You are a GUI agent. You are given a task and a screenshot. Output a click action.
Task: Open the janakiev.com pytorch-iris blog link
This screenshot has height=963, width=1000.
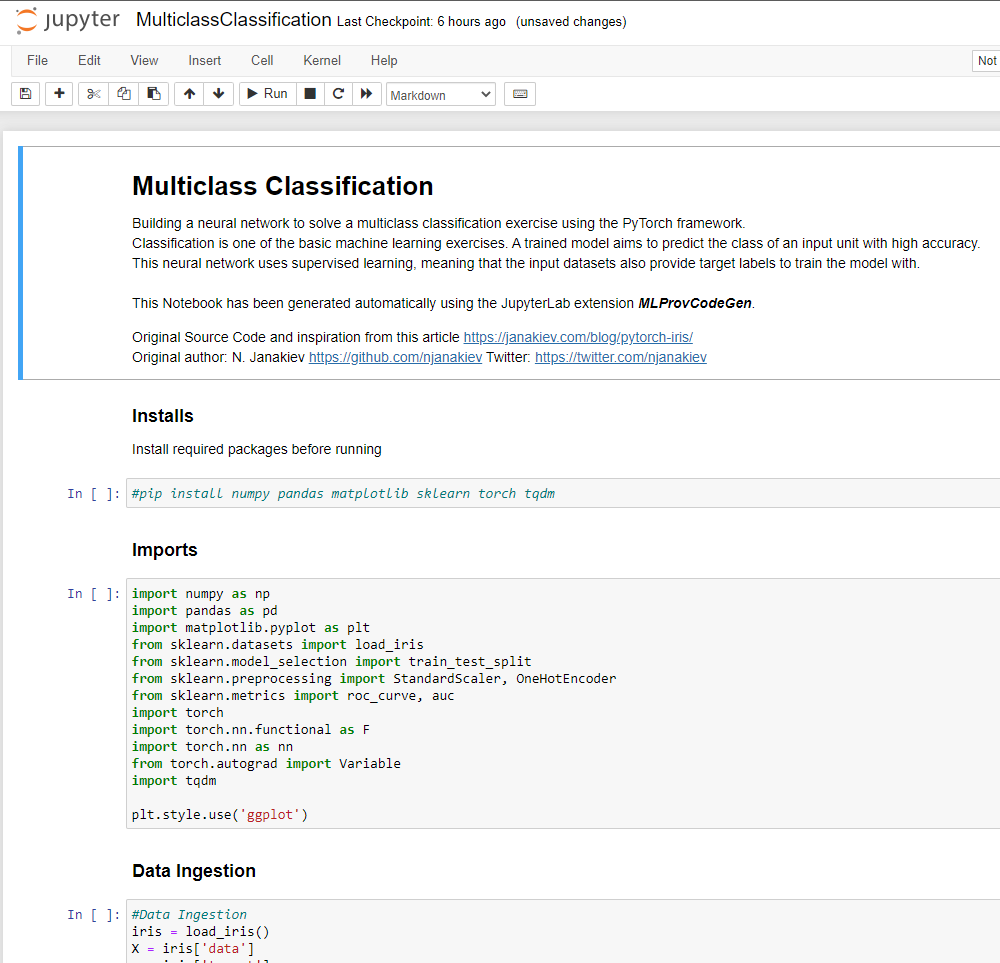(x=578, y=337)
